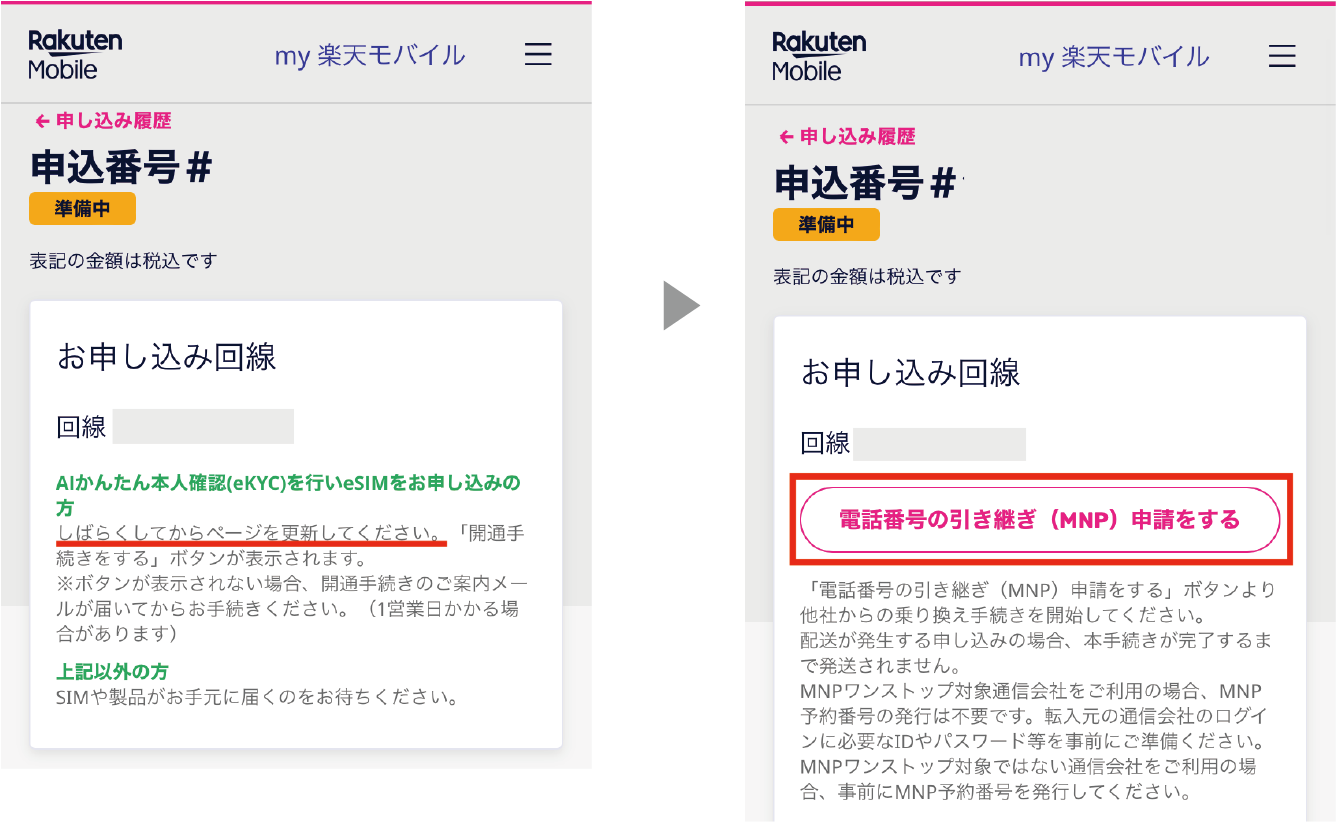1336x822 pixels.
Task: Click the eKYC eSIM application green heading
Action: 288,482
